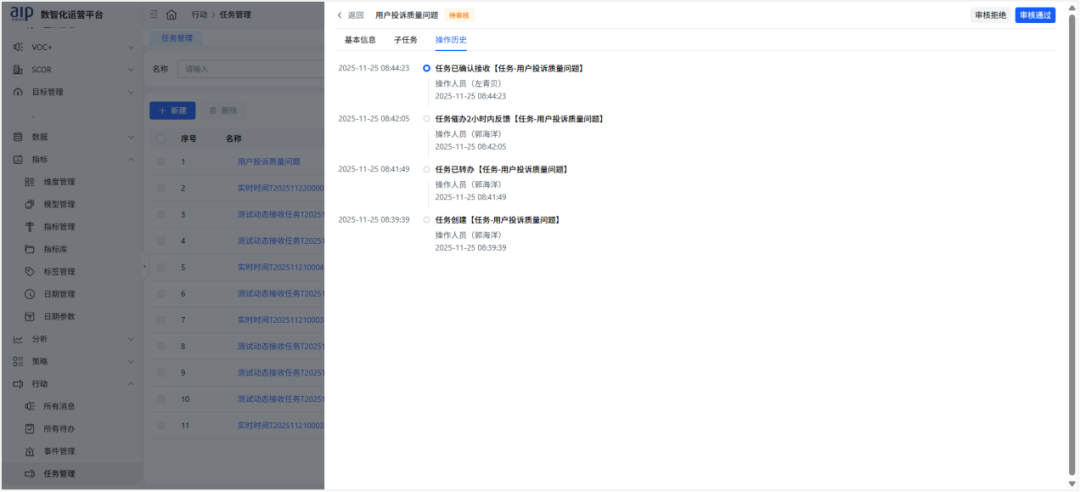Click the 标签管理 tag icon
Screen dimensions: 1080x492
coord(30,272)
